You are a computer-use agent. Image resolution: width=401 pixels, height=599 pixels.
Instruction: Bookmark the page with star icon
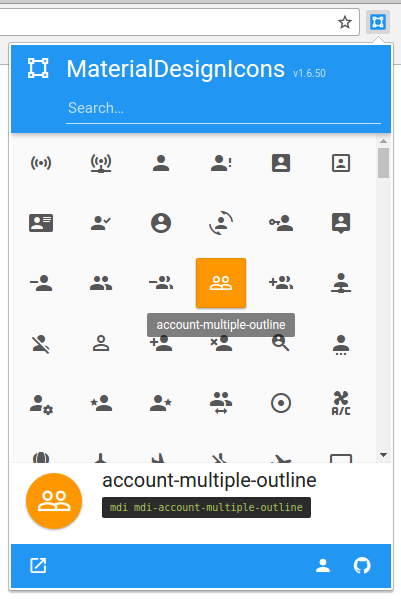pyautogui.click(x=345, y=23)
